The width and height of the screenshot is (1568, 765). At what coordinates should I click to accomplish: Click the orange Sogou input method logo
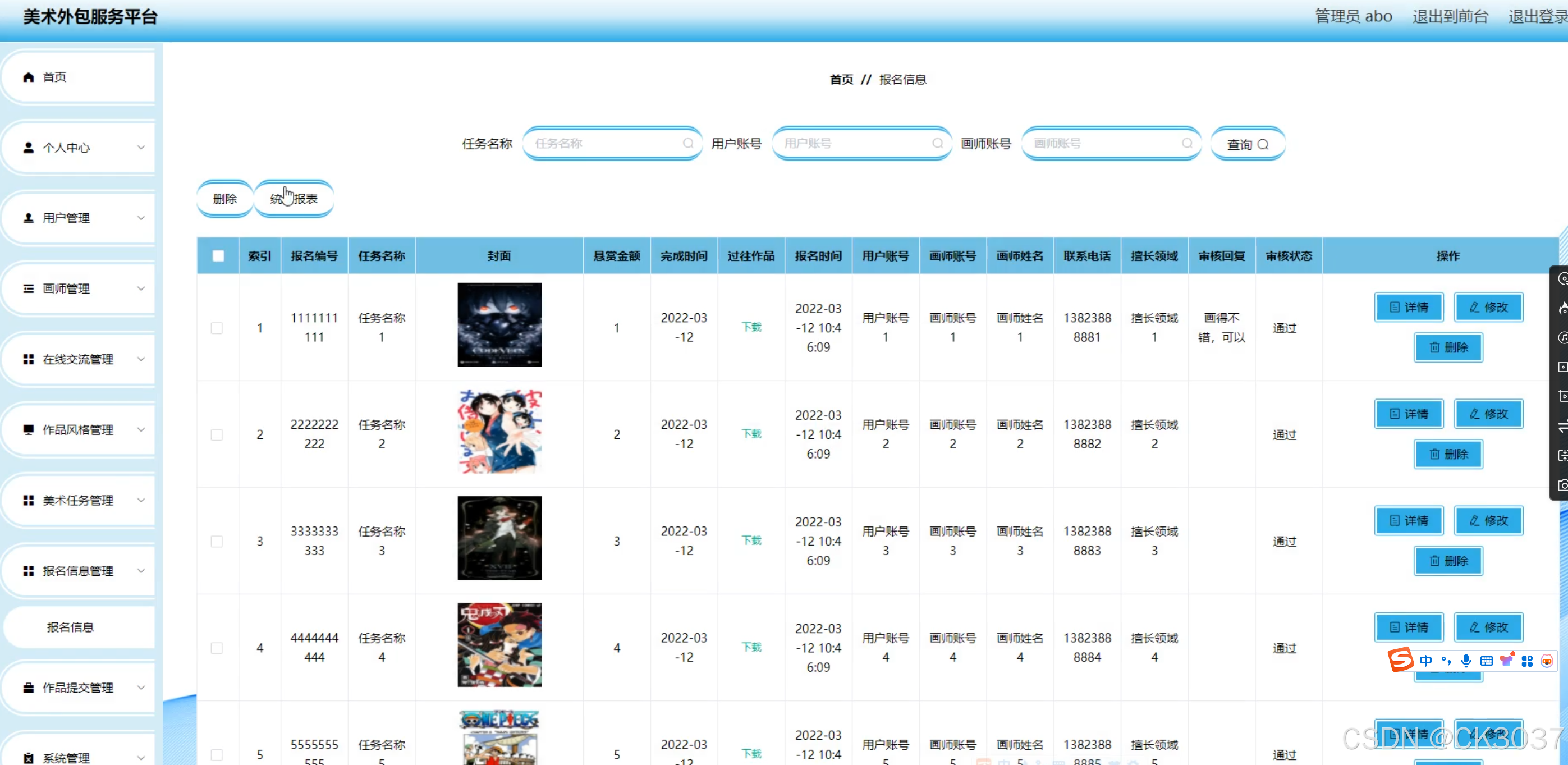pyautogui.click(x=1401, y=660)
